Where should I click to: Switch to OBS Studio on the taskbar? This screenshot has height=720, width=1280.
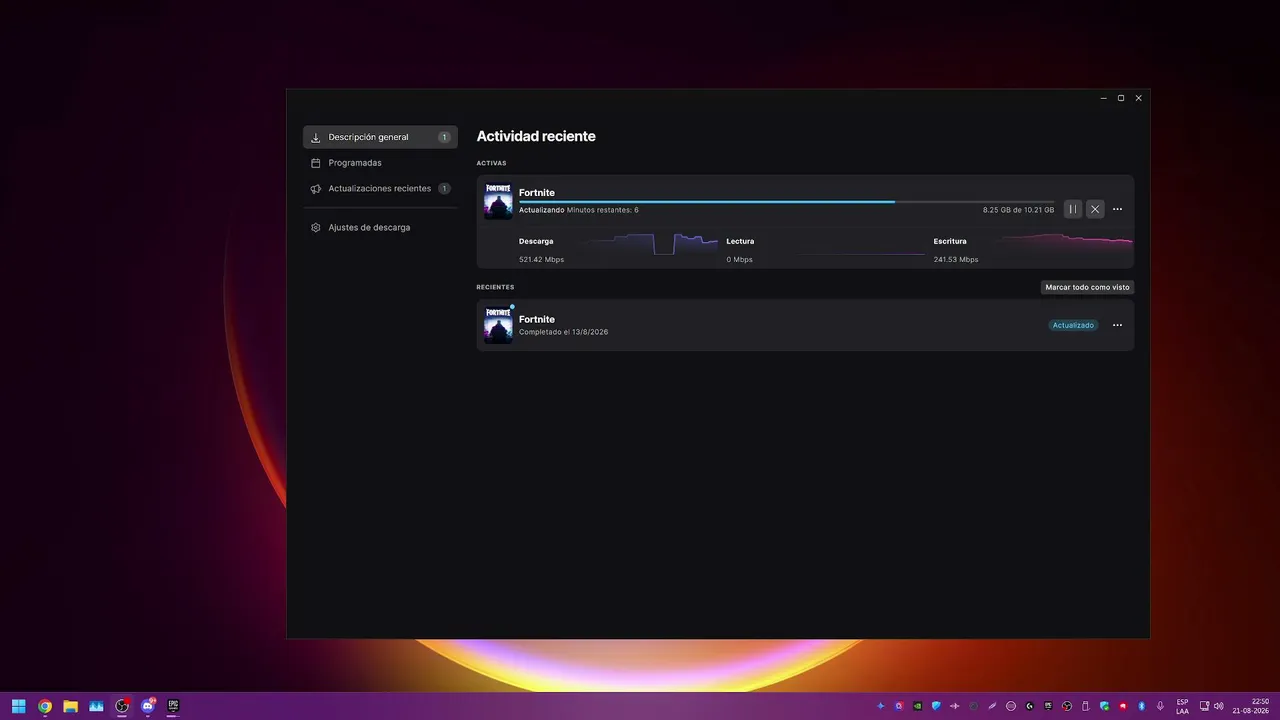point(122,706)
